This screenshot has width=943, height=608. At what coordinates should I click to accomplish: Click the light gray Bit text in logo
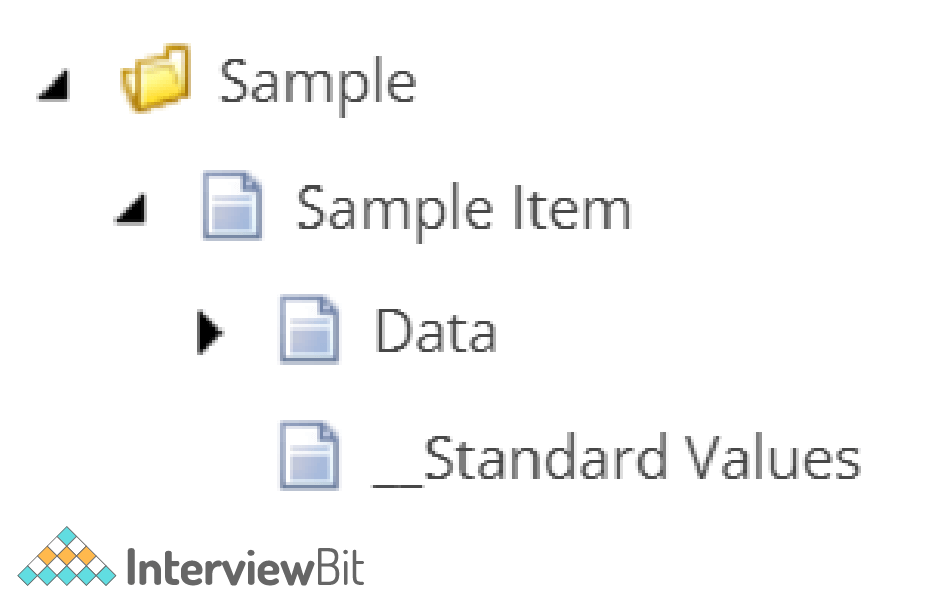pos(339,567)
